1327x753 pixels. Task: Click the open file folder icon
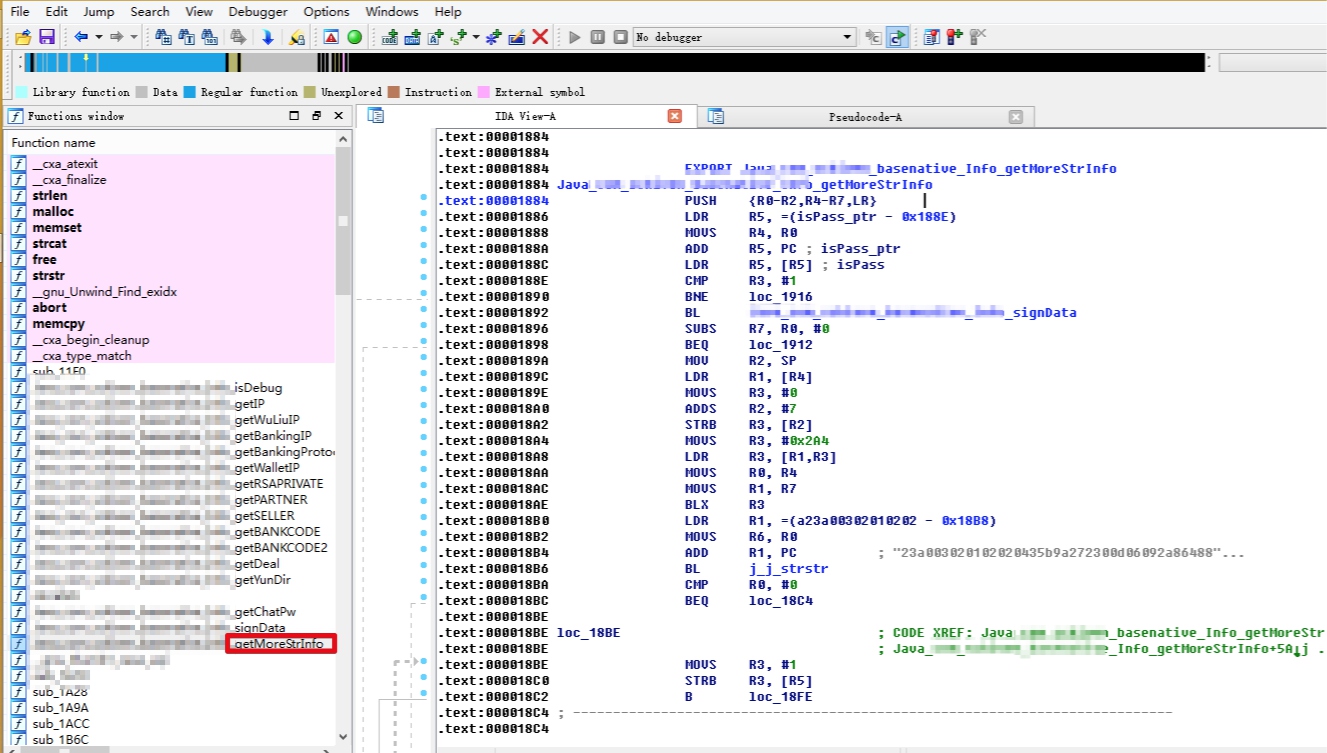pyautogui.click(x=23, y=37)
